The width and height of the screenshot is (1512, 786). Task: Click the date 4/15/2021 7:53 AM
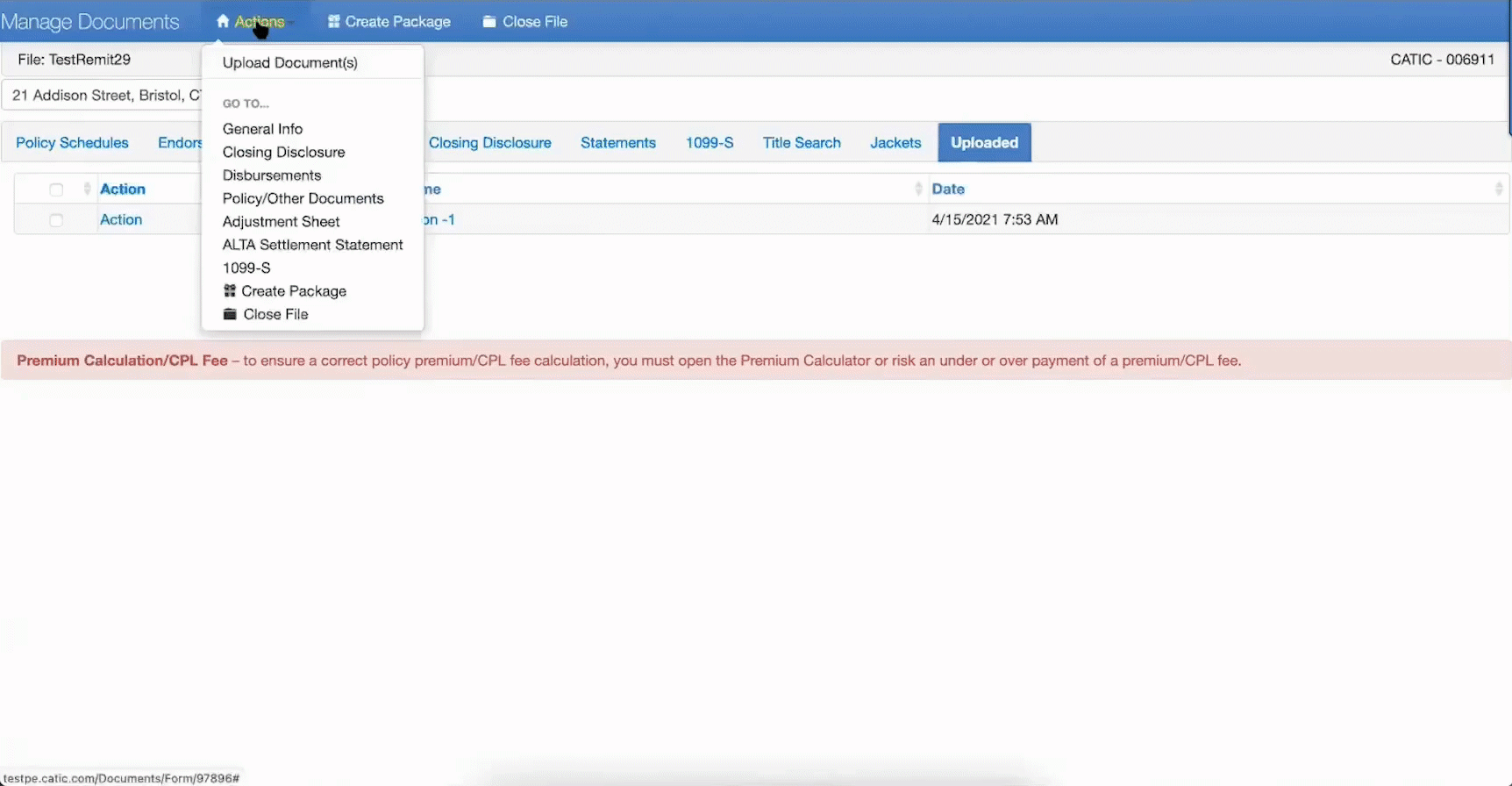(x=995, y=219)
